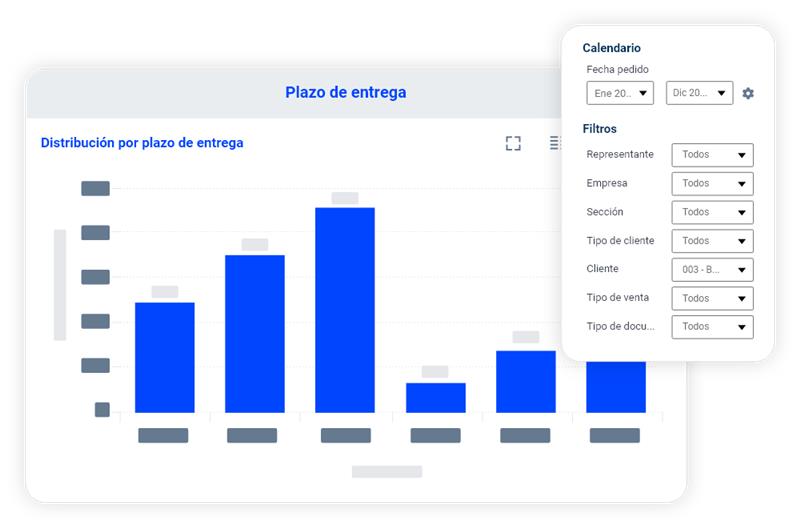Click the 'Plazo de entrega' panel title

[x=345, y=92]
